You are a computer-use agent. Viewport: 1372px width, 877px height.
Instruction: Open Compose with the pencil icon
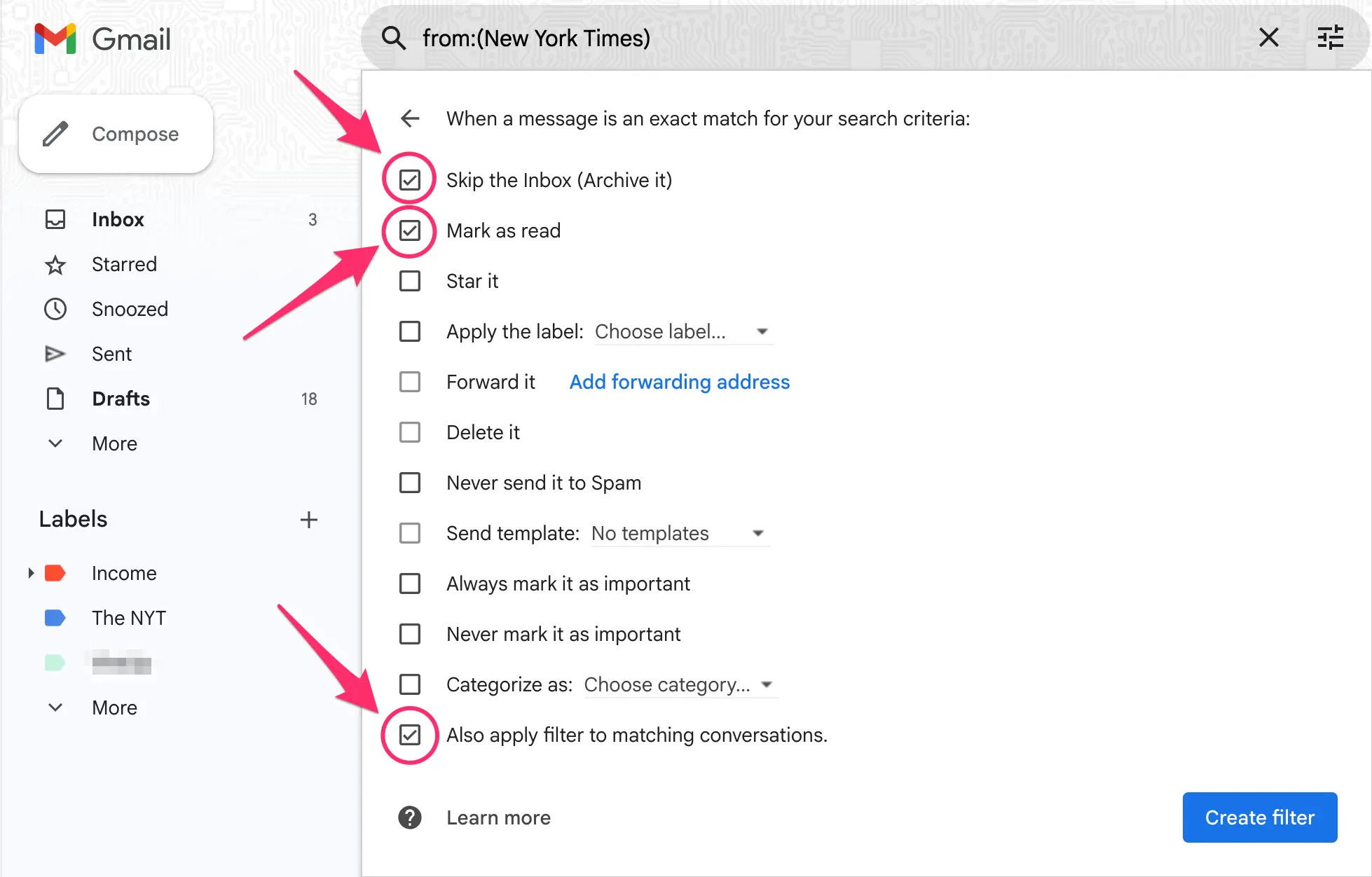[56, 133]
